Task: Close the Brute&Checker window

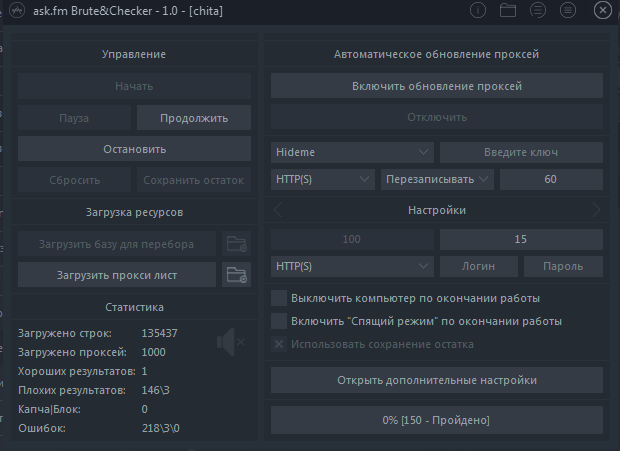Action: point(603,10)
